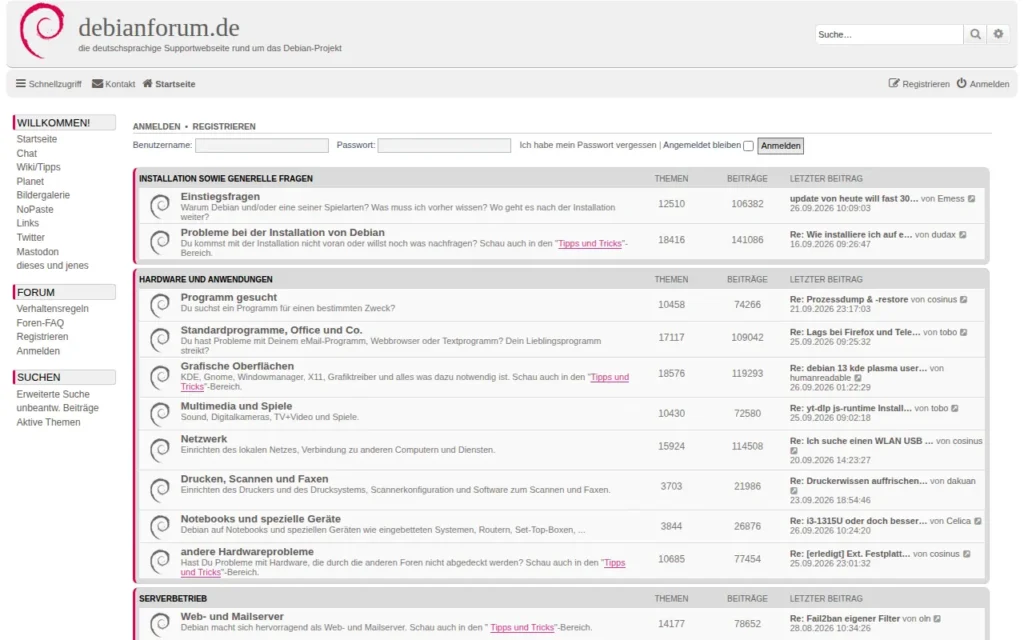
Task: Click the Programm gesucht forum icon
Action: point(160,305)
